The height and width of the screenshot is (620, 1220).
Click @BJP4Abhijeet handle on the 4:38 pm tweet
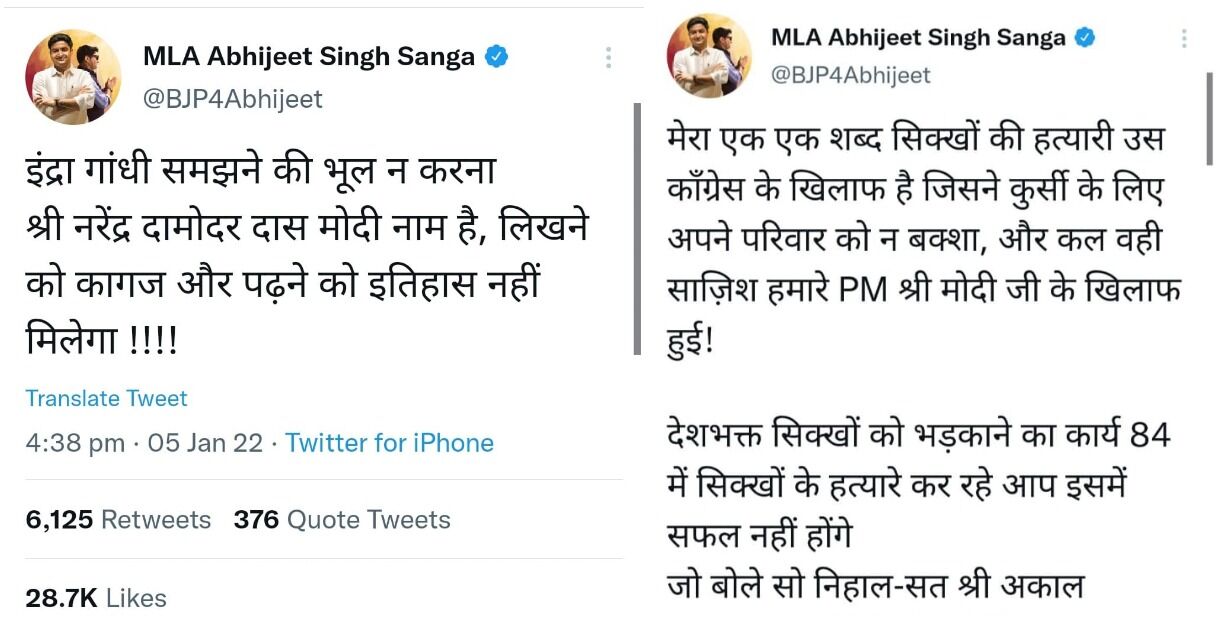pyautogui.click(x=233, y=99)
